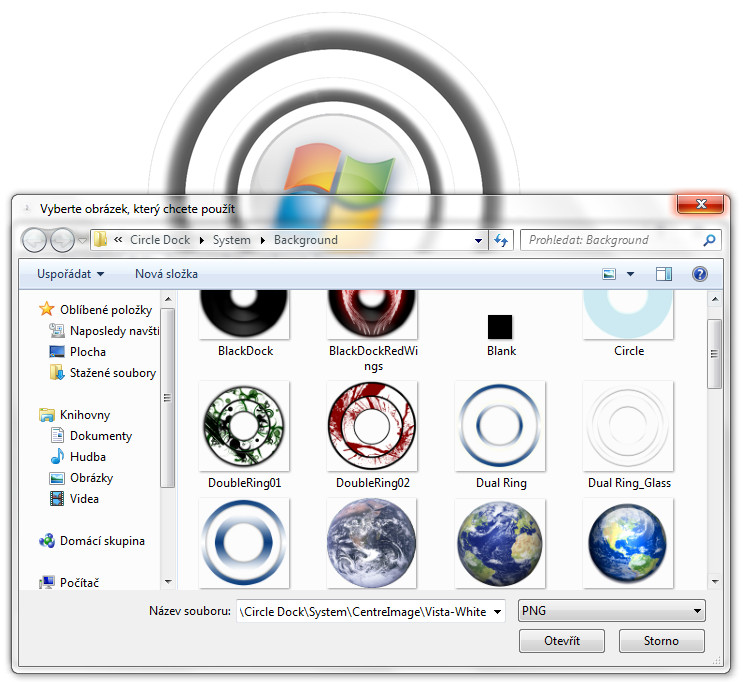743x682 pixels.
Task: Open recent locations dropdown next to Forward
Action: [82, 240]
